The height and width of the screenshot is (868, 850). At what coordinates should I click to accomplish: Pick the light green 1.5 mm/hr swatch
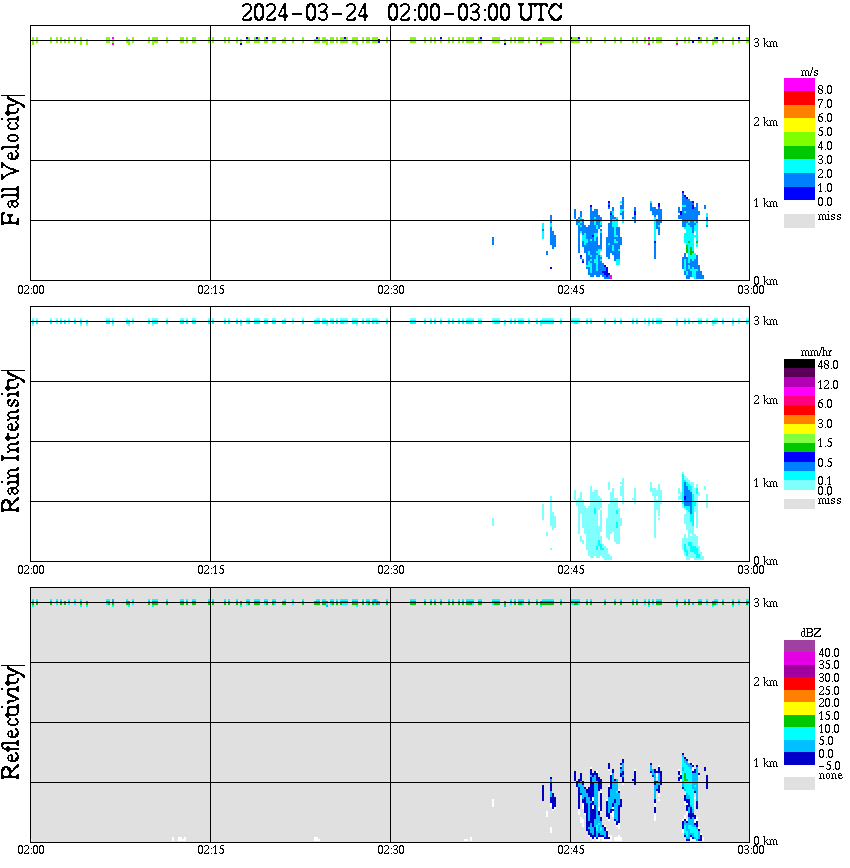[x=799, y=438]
